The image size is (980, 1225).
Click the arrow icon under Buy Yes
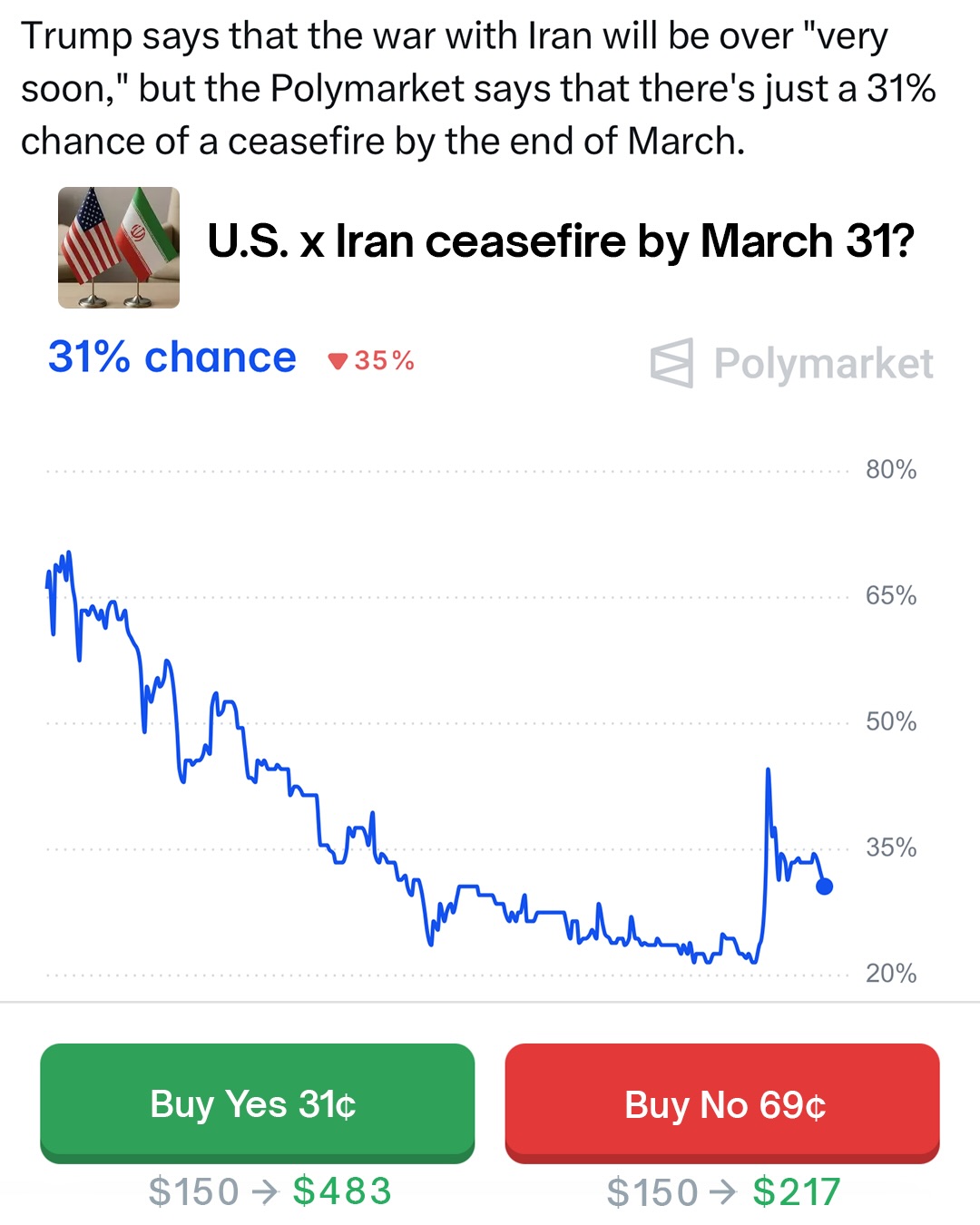click(x=265, y=1191)
